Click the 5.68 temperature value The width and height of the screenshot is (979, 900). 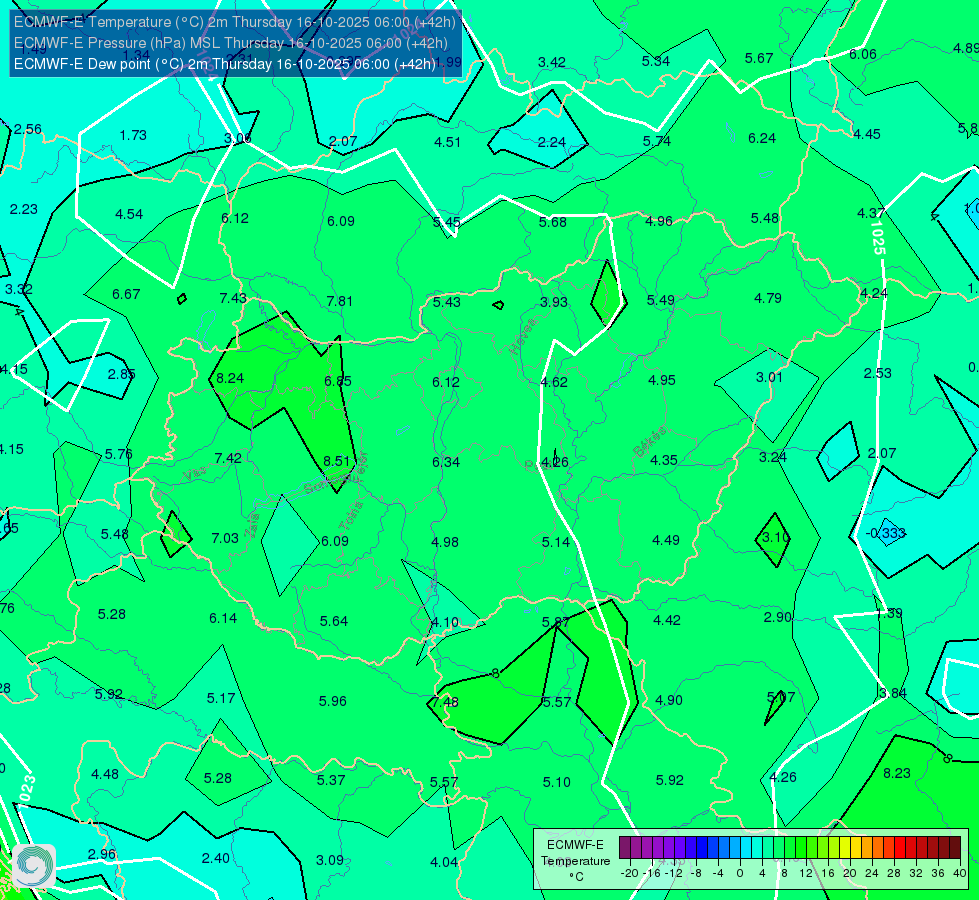point(553,222)
